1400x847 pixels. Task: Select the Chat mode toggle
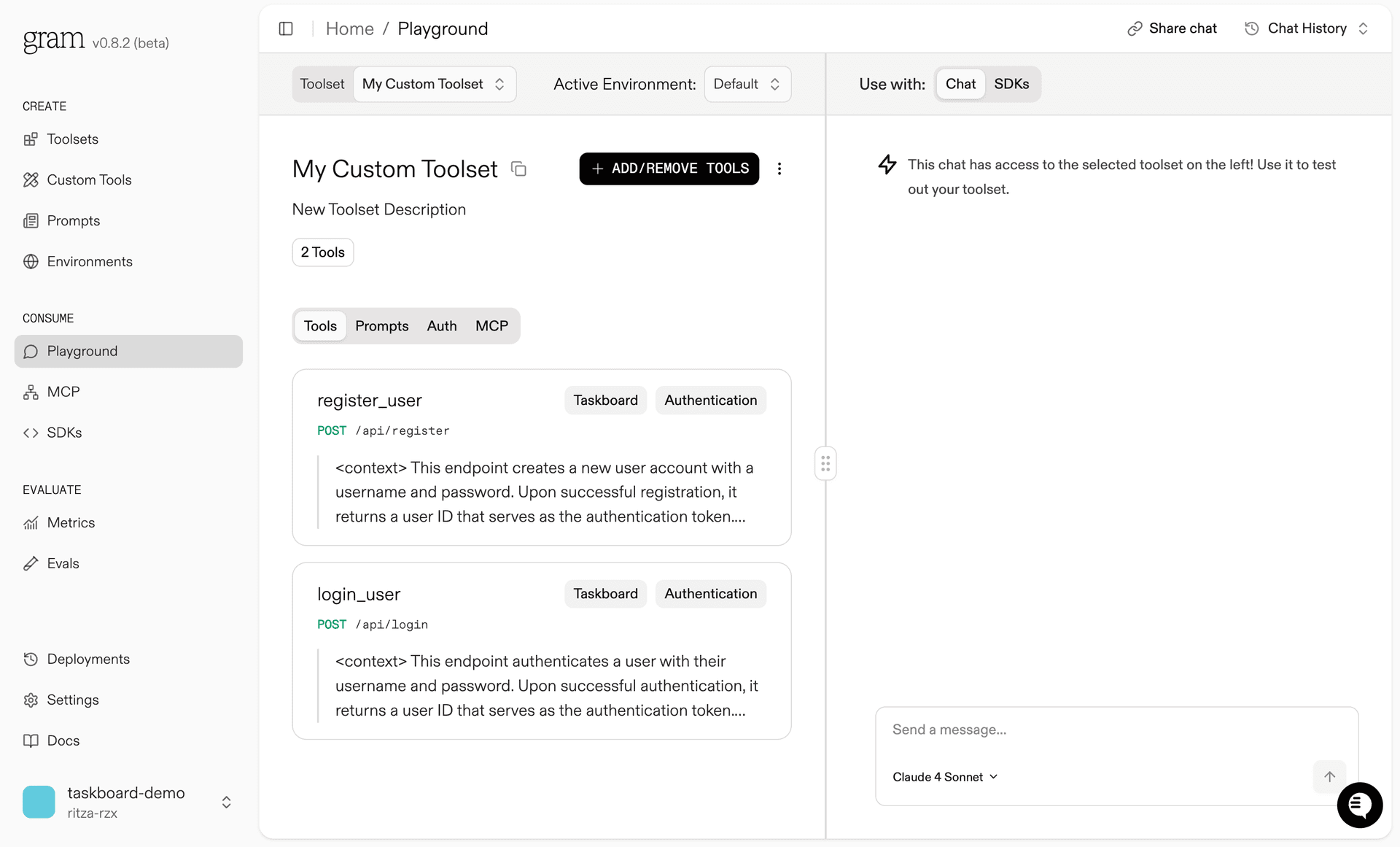tap(960, 84)
